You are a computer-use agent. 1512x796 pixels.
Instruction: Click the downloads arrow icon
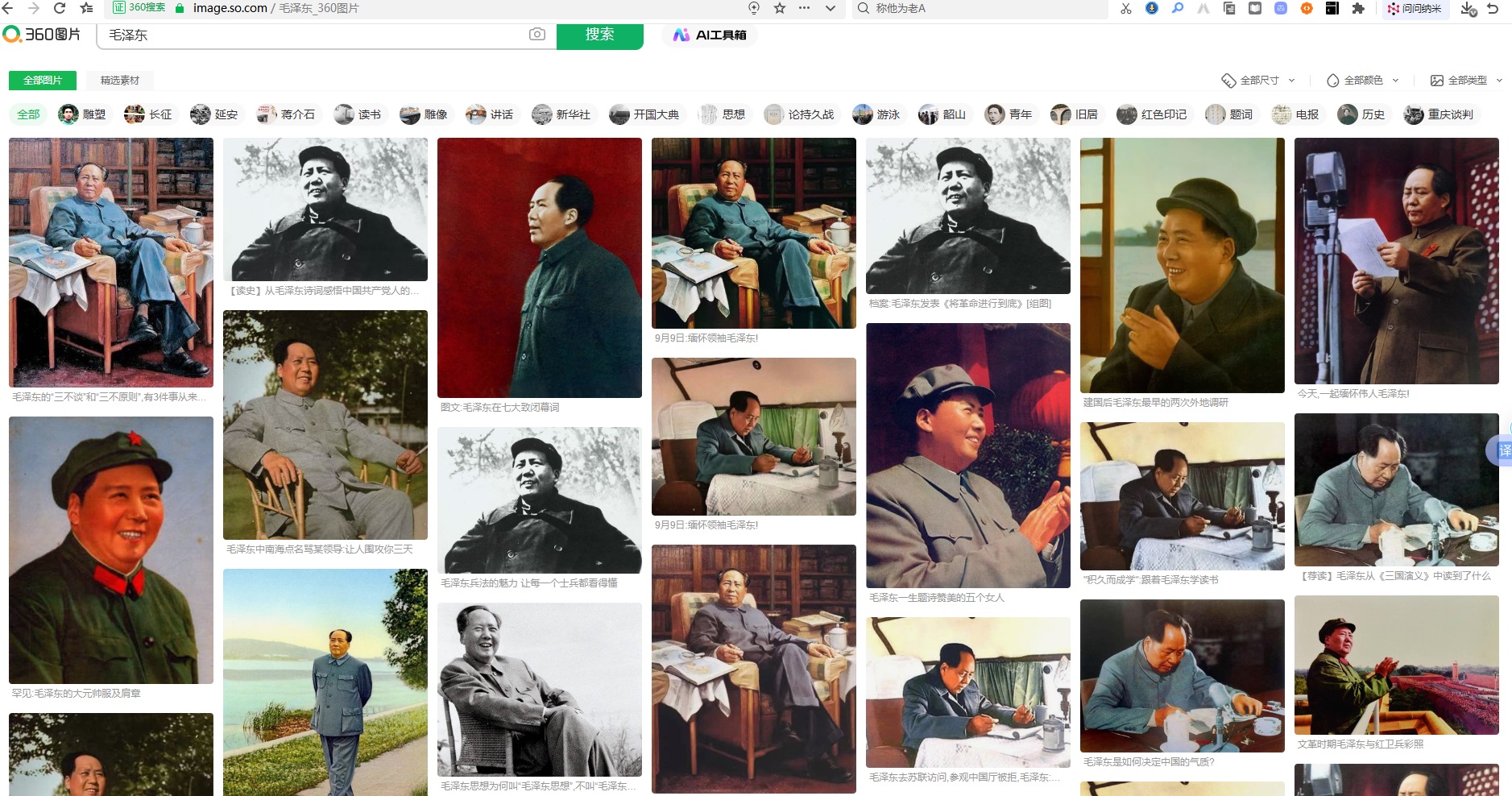[x=1468, y=8]
